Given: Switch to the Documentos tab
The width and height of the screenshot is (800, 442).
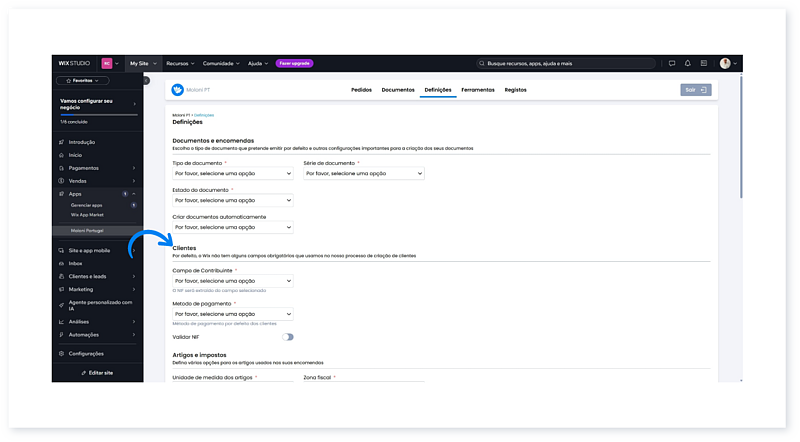Looking at the screenshot, I should pyautogui.click(x=398, y=90).
